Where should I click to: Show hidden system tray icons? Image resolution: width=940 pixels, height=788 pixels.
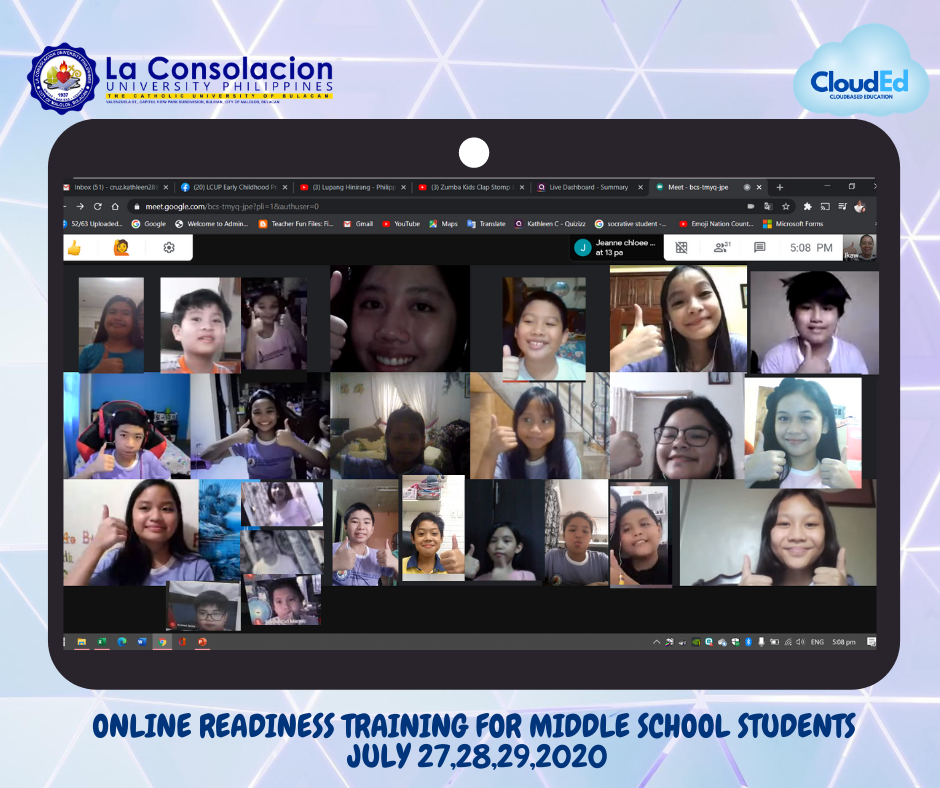click(656, 642)
